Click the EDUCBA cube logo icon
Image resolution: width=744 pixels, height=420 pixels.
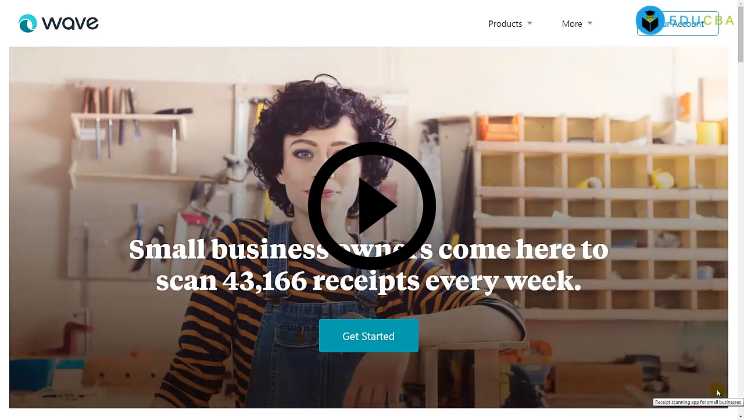650,20
